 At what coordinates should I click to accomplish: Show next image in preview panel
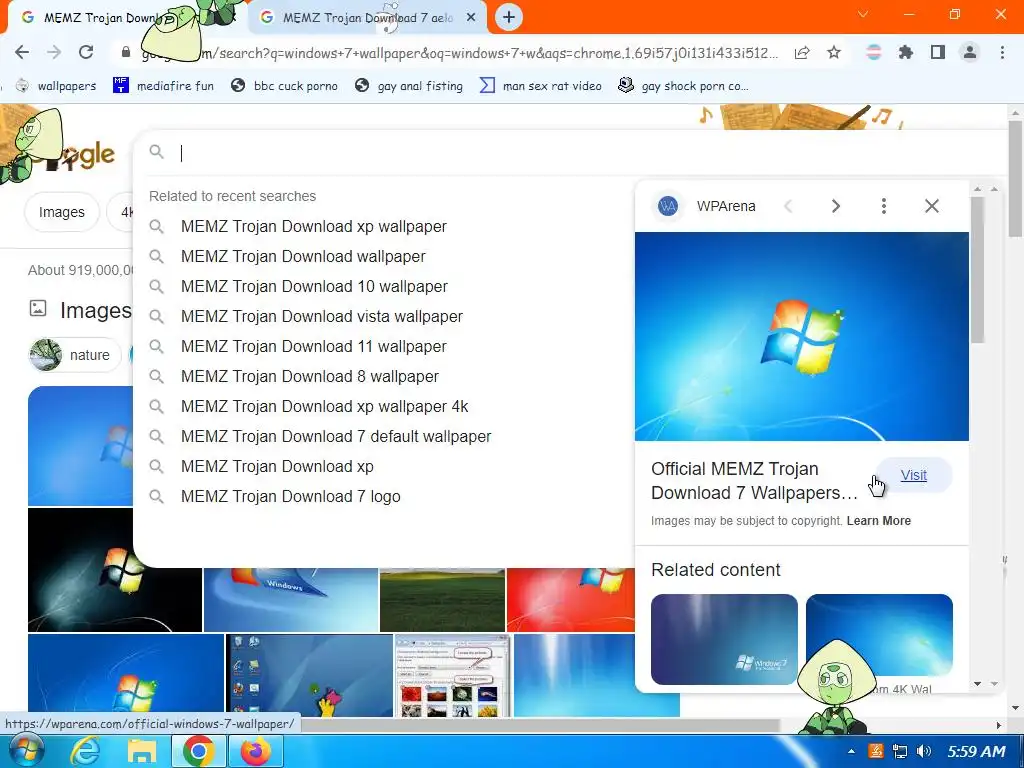(x=835, y=206)
